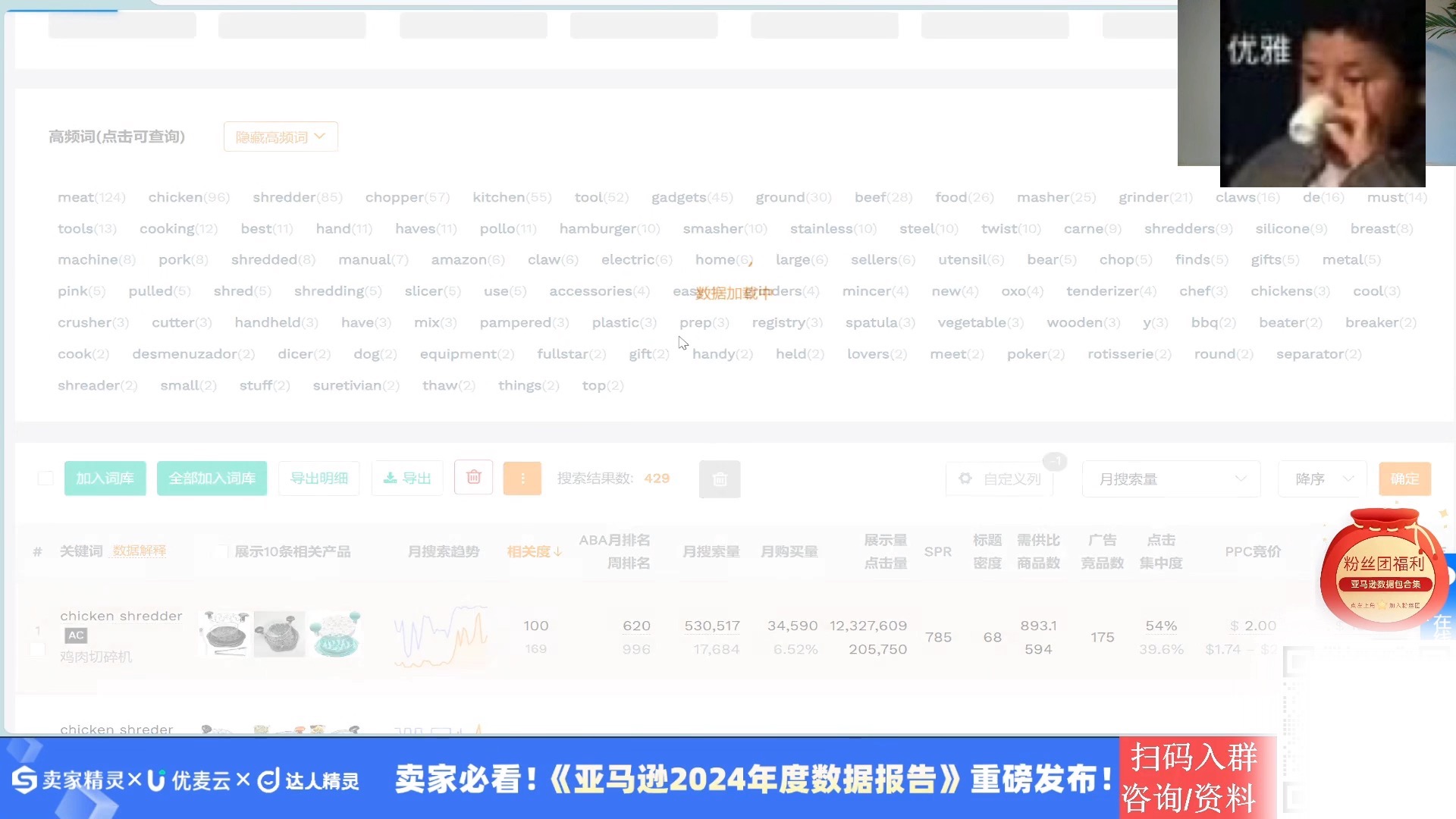Image resolution: width=1456 pixels, height=819 pixels.
Task: Select high-frequency word grinder(21)
Action: click(x=1156, y=197)
